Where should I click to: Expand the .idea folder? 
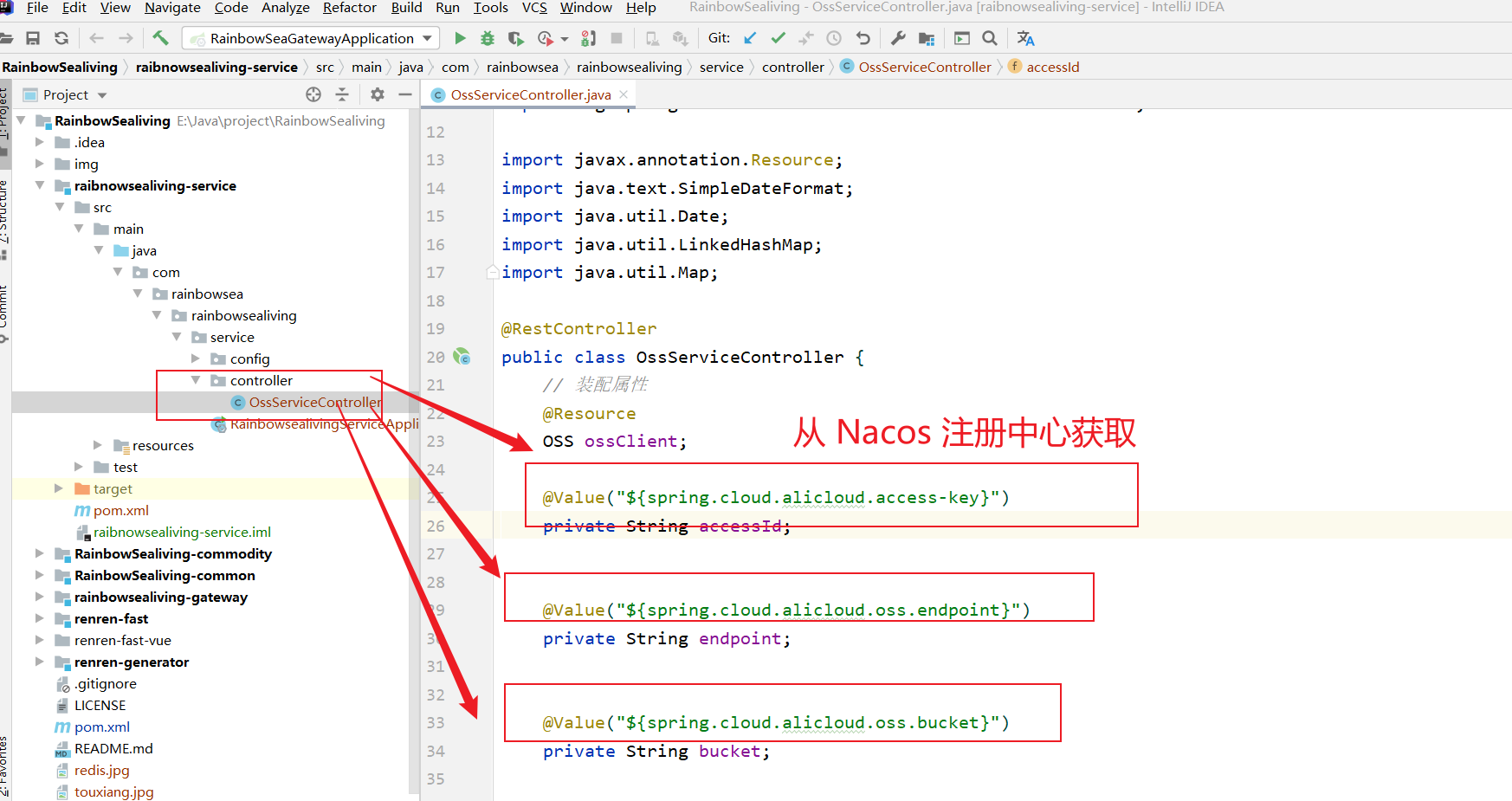(40, 142)
